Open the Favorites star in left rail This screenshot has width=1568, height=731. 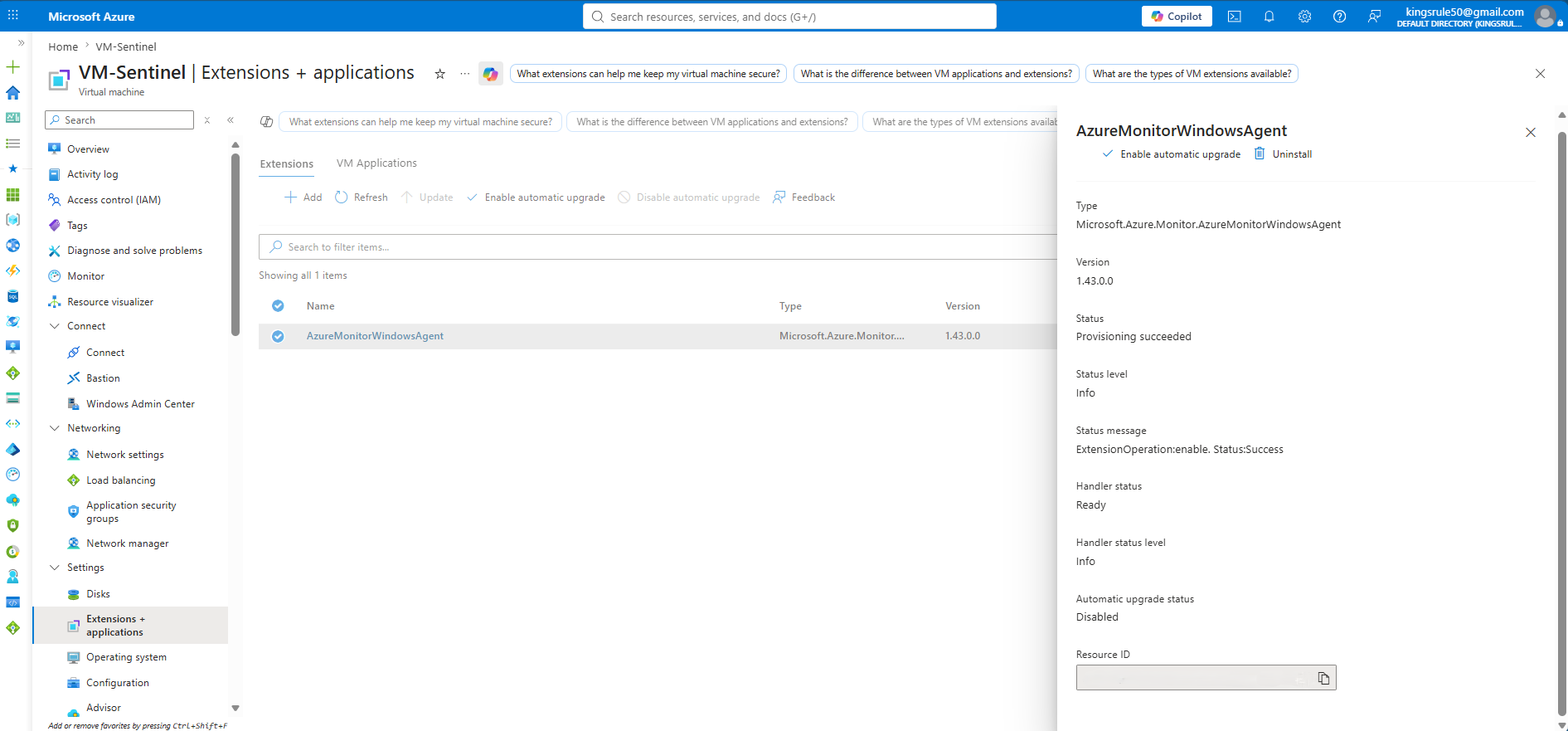pos(12,168)
